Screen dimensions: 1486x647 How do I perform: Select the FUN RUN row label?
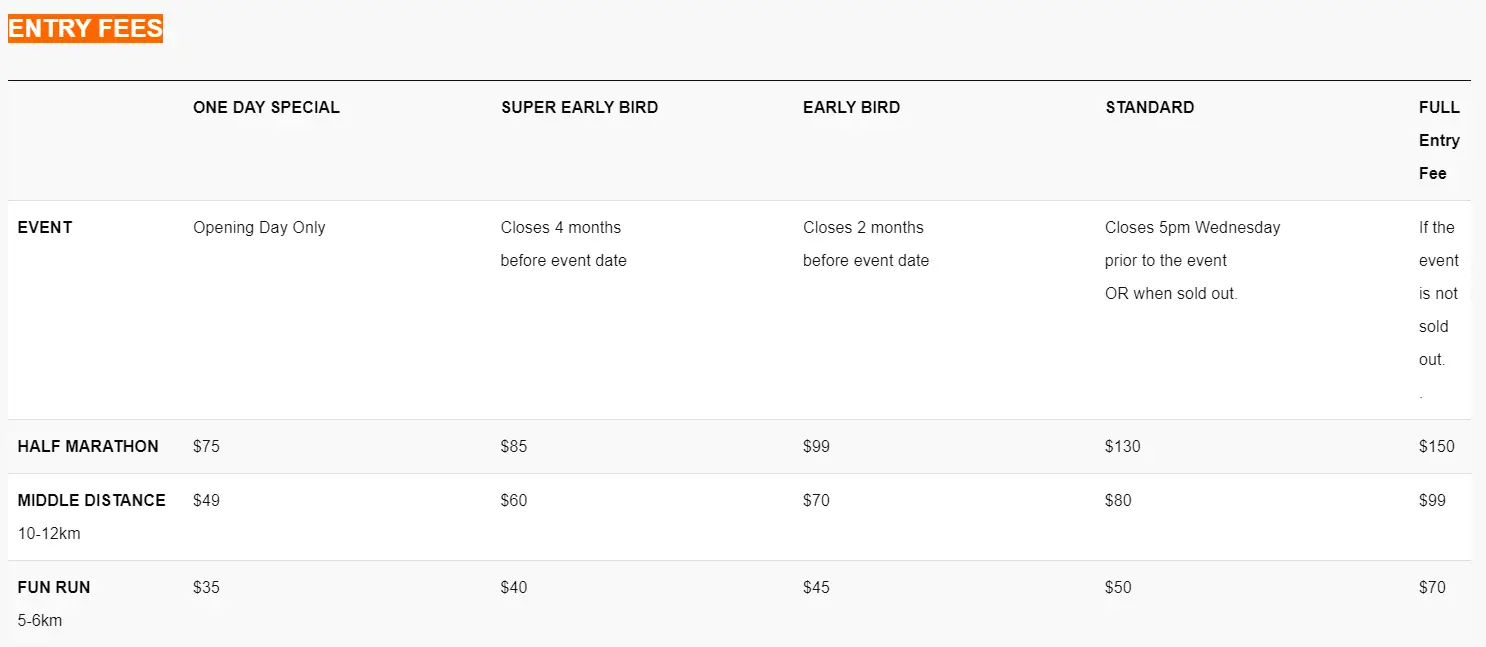54,587
